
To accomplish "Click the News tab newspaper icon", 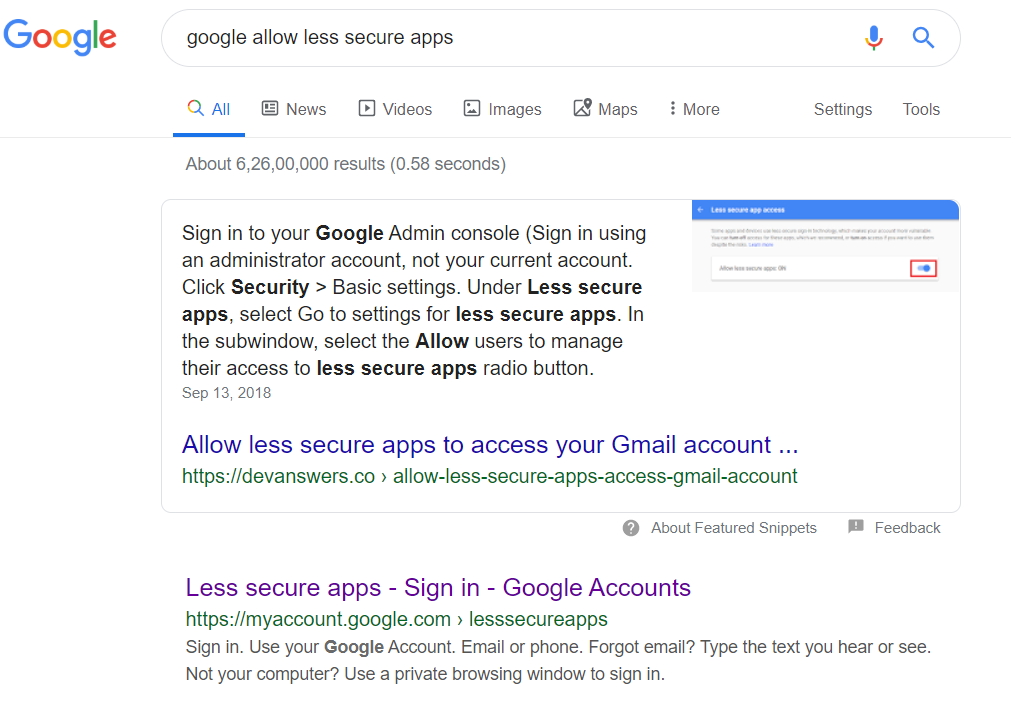I will tap(270, 109).
